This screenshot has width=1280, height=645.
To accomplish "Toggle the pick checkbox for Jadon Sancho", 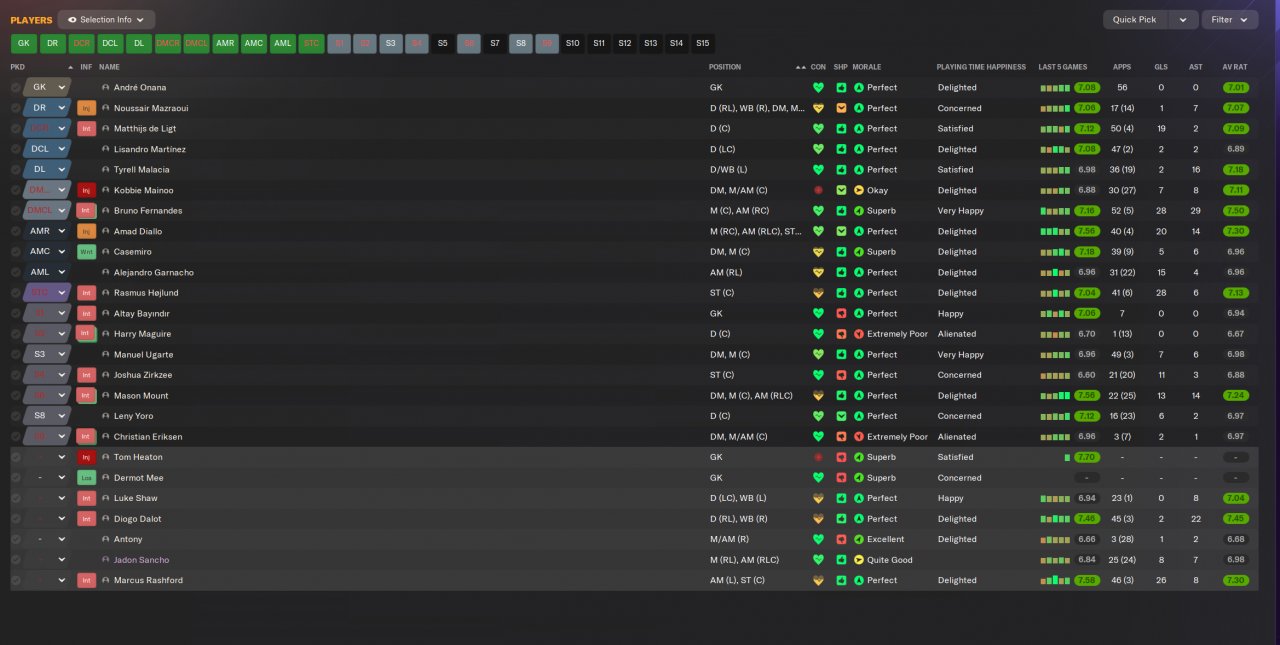I will click(16, 560).
